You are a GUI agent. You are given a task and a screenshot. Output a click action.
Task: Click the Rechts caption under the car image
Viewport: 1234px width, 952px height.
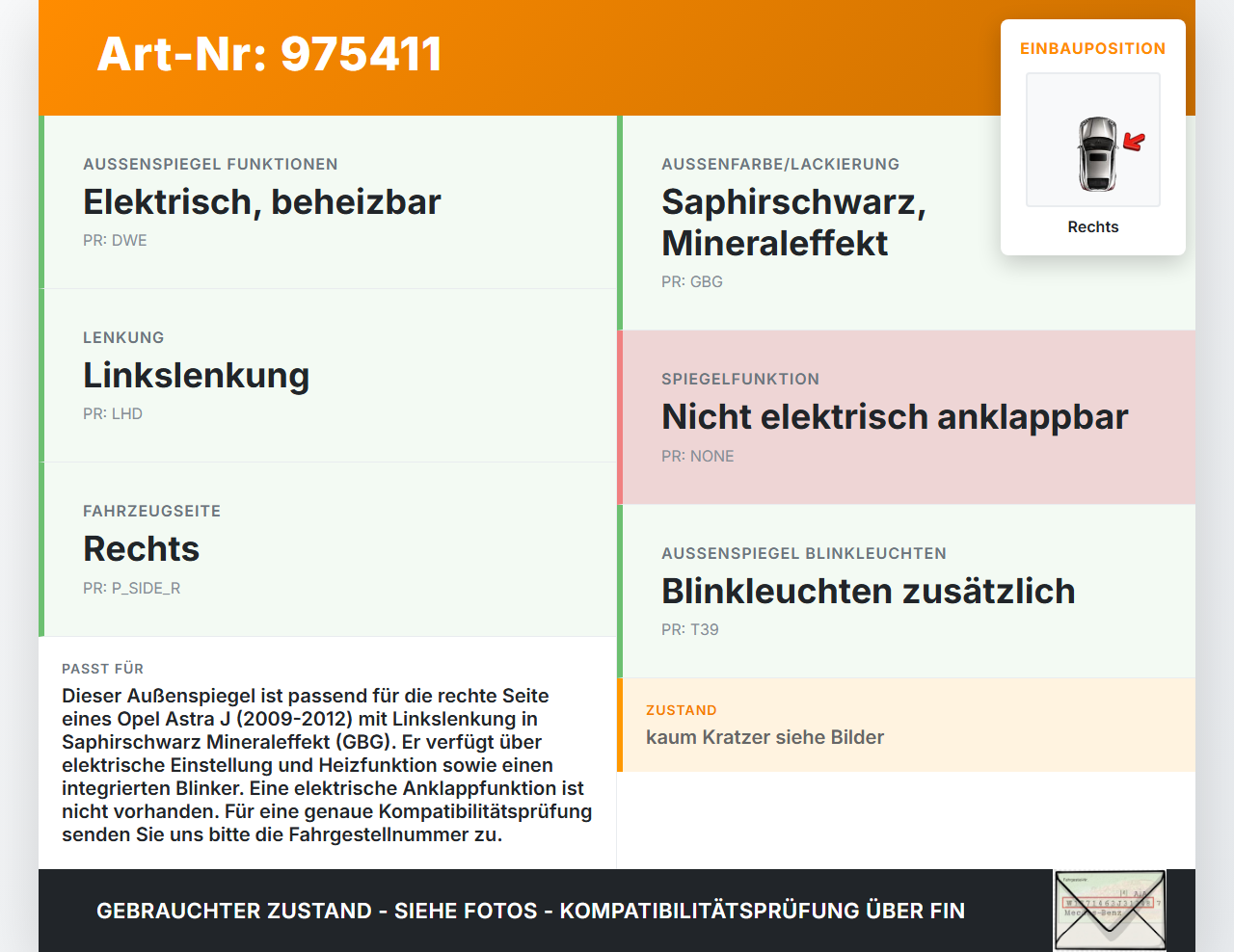coord(1093,226)
